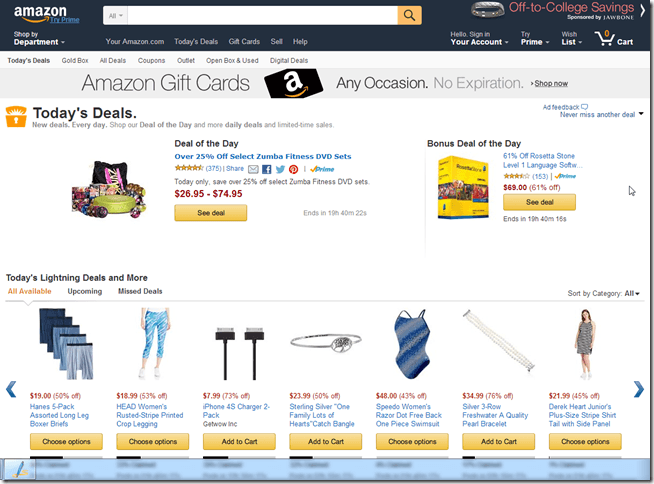Image resolution: width=654 pixels, height=484 pixels.
Task: Share the deal via the email envelope icon
Action: tap(253, 169)
